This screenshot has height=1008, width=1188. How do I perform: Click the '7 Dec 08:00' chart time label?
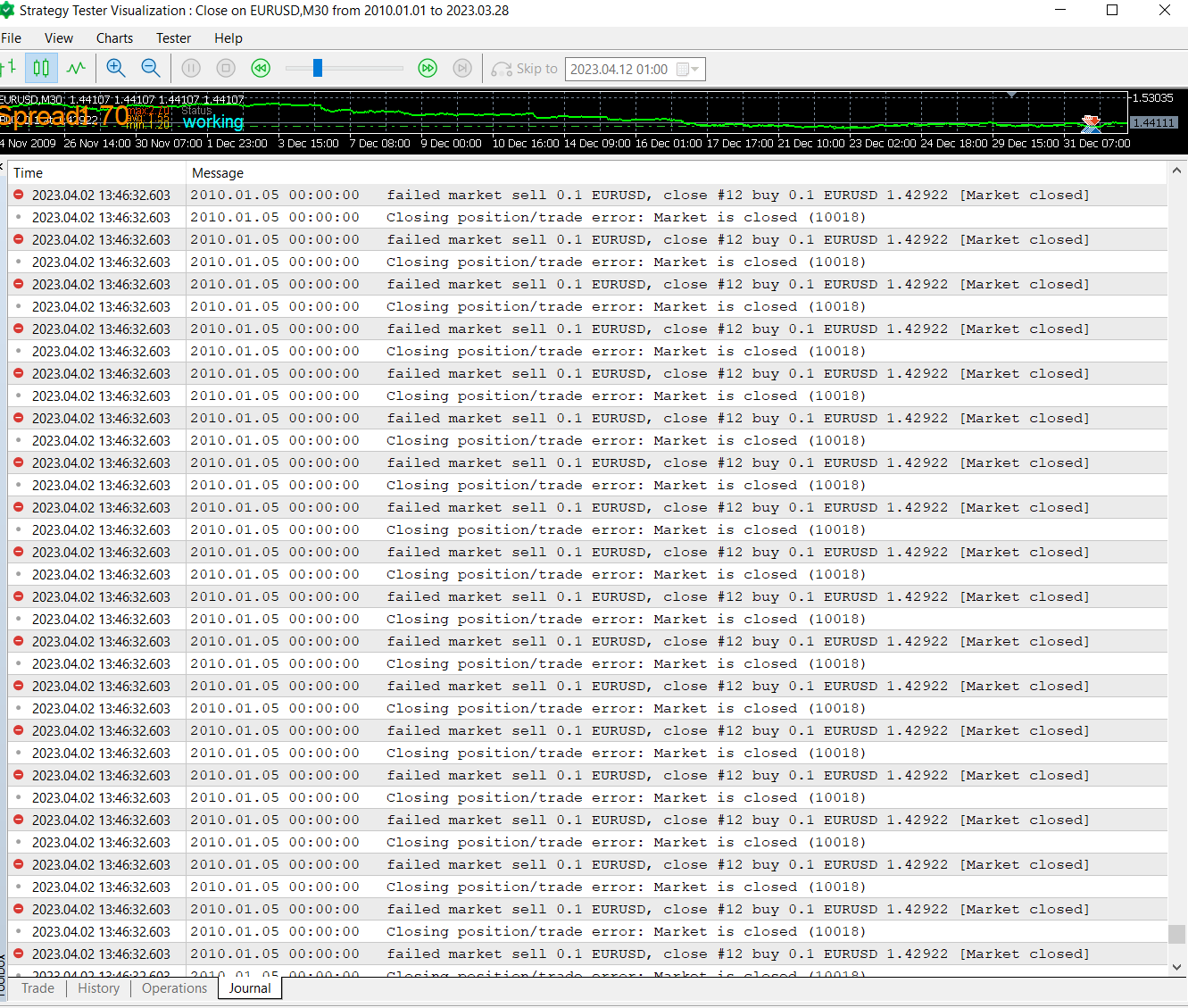click(x=379, y=144)
